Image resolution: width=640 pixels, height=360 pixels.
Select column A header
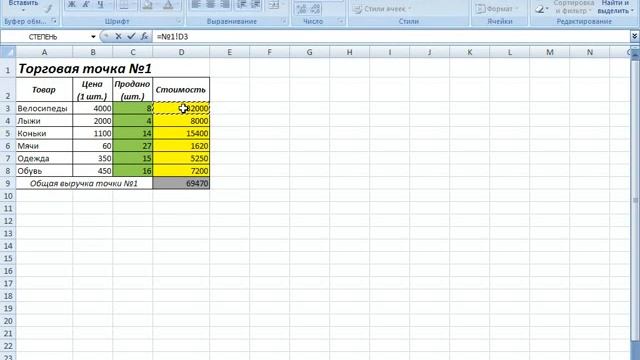(x=44, y=52)
